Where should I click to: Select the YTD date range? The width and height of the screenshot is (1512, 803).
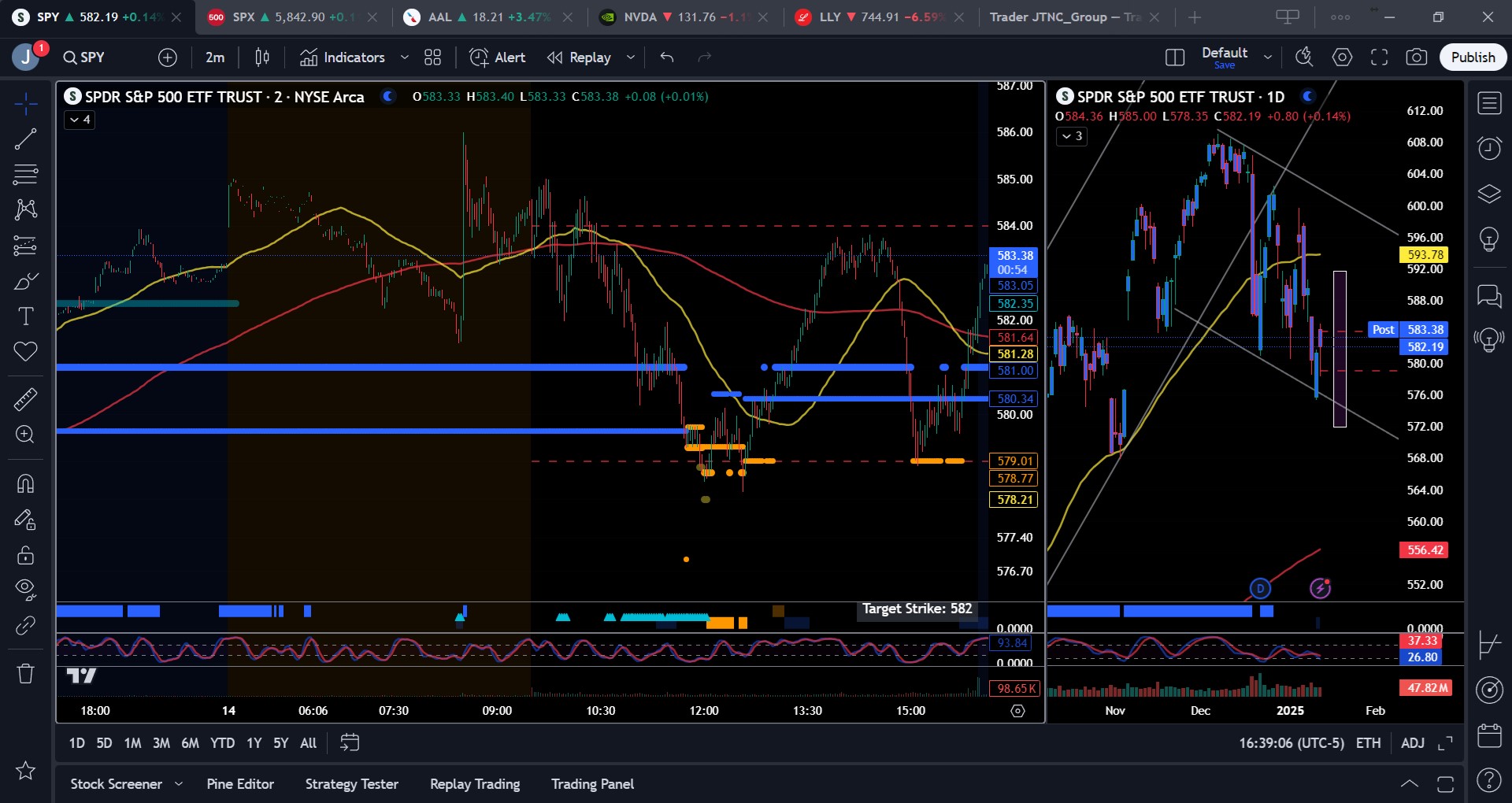[x=222, y=743]
